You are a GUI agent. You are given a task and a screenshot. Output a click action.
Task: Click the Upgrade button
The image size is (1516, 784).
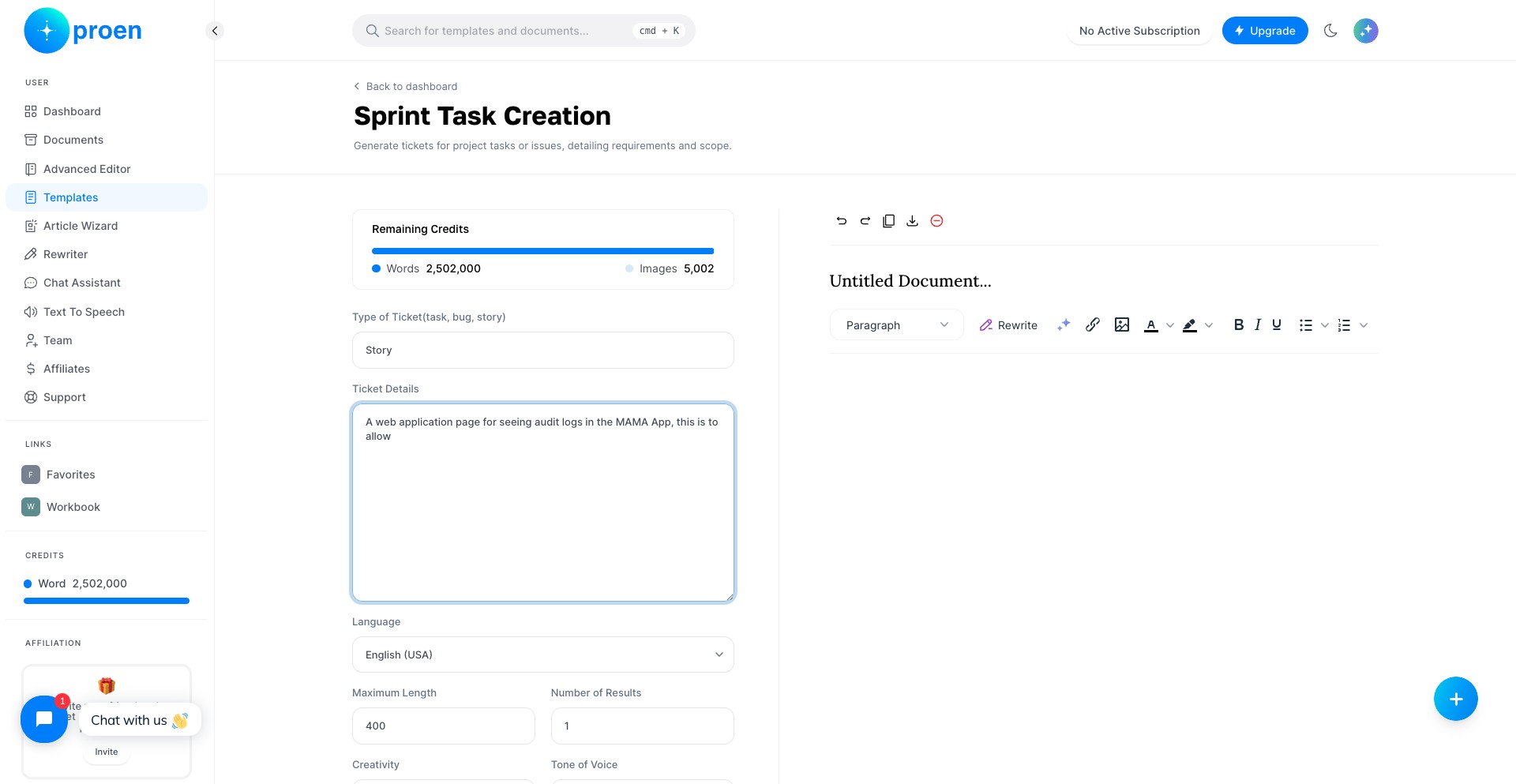[1265, 31]
